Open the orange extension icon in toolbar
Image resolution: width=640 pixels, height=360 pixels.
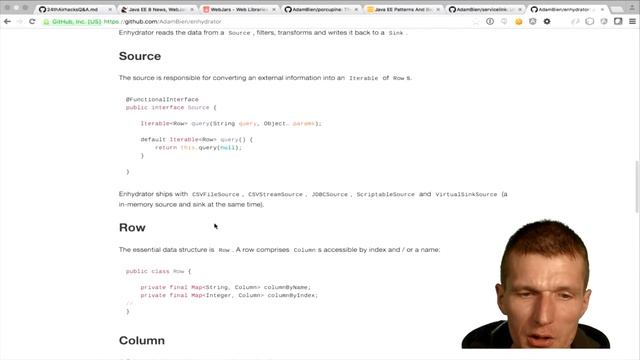point(518,21)
